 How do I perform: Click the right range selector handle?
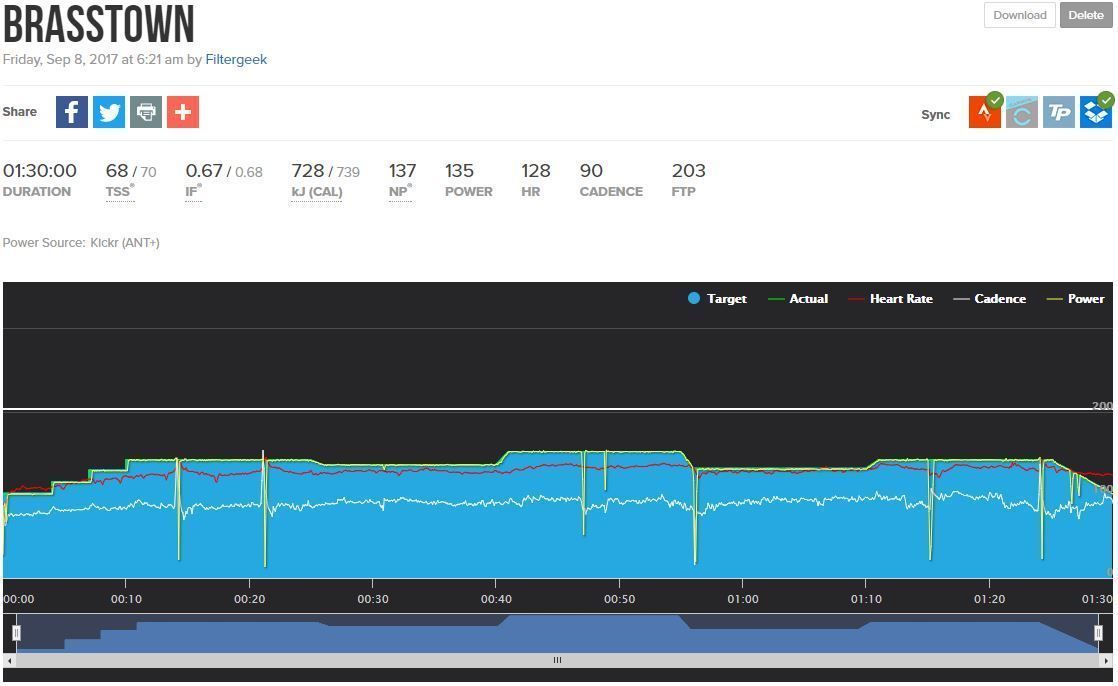click(1098, 633)
